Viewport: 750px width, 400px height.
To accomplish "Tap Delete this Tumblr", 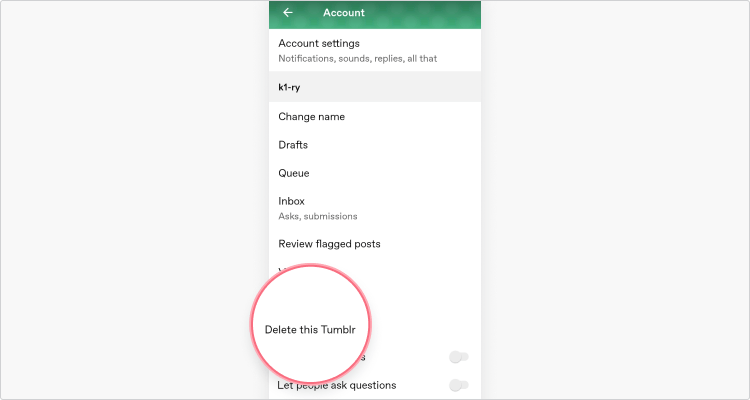I will click(x=310, y=330).
